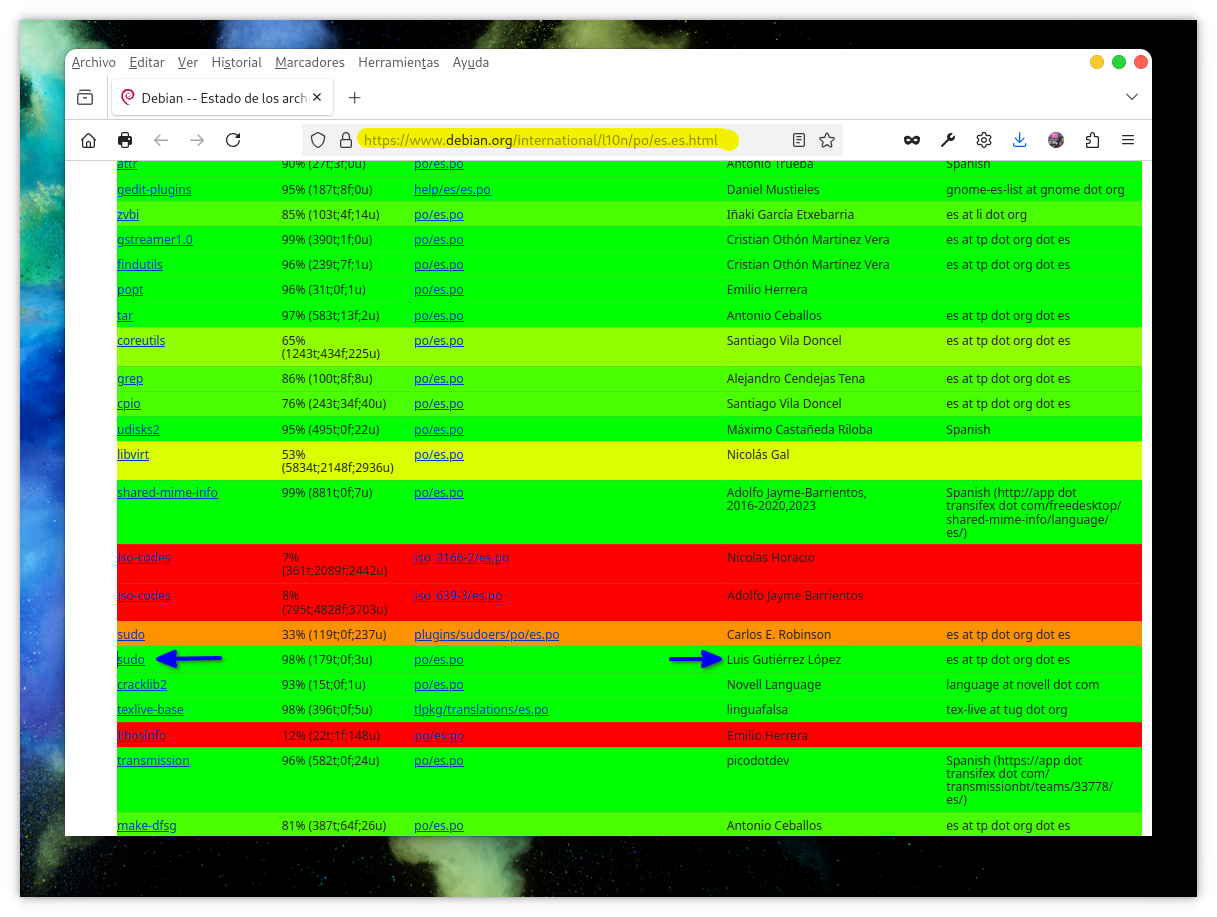Open the Ver menu
This screenshot has height=917, width=1217.
[188, 62]
